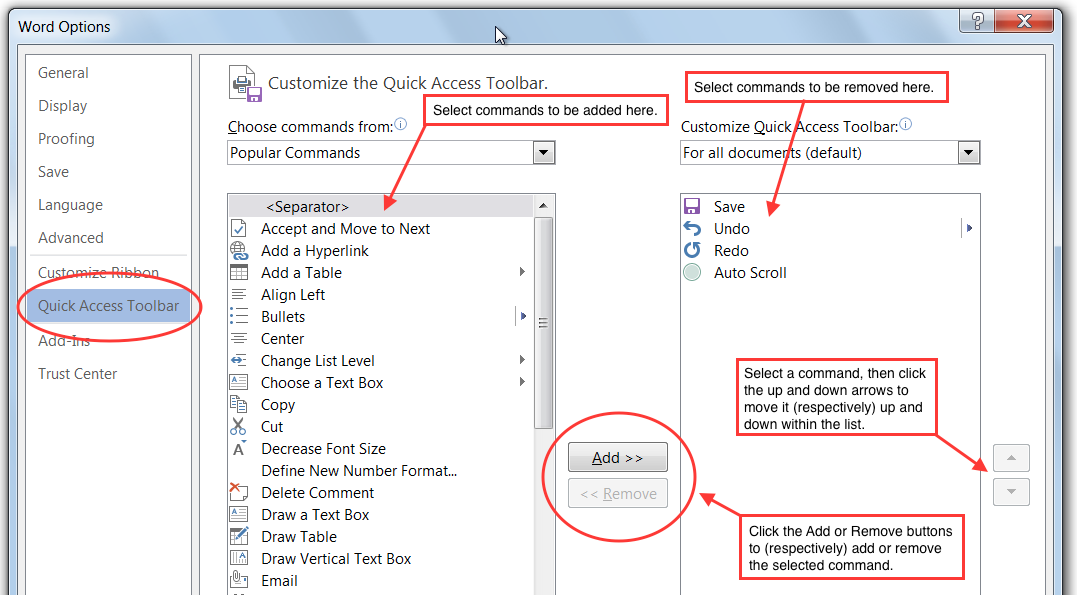The image size is (1077, 595).
Task: Expand the Choose a Text Box arrow
Action: click(x=522, y=382)
